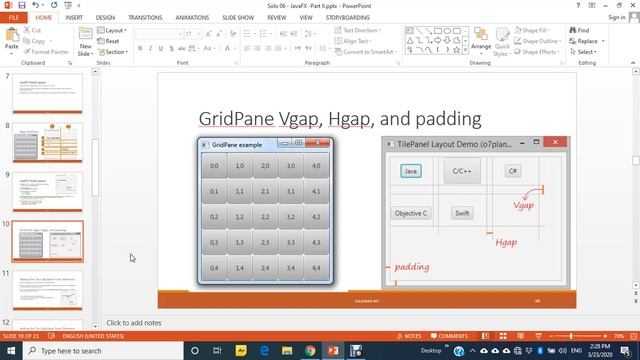Click the Cut command

click(x=33, y=30)
